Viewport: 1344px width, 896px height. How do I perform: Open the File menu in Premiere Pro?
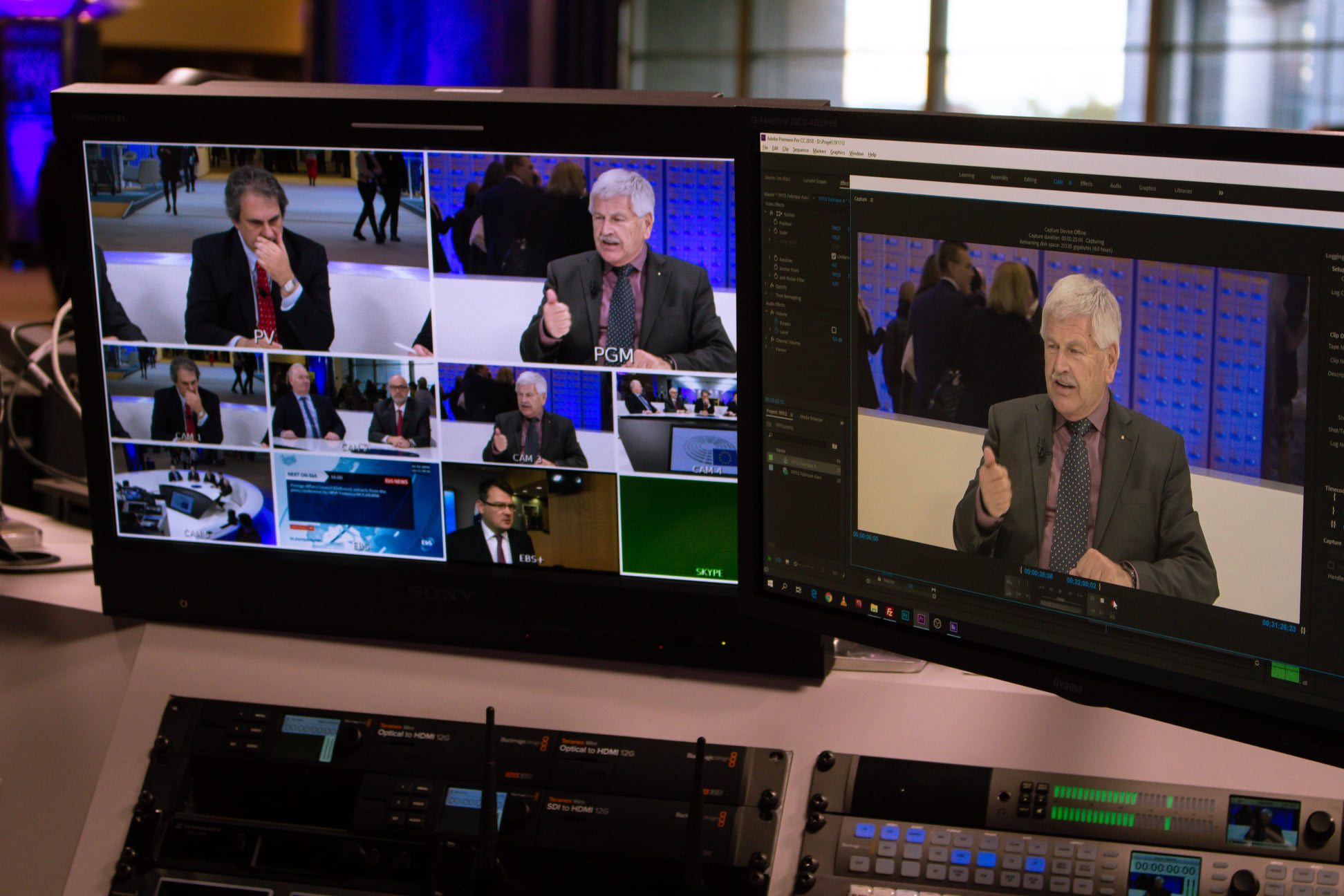[x=765, y=148]
